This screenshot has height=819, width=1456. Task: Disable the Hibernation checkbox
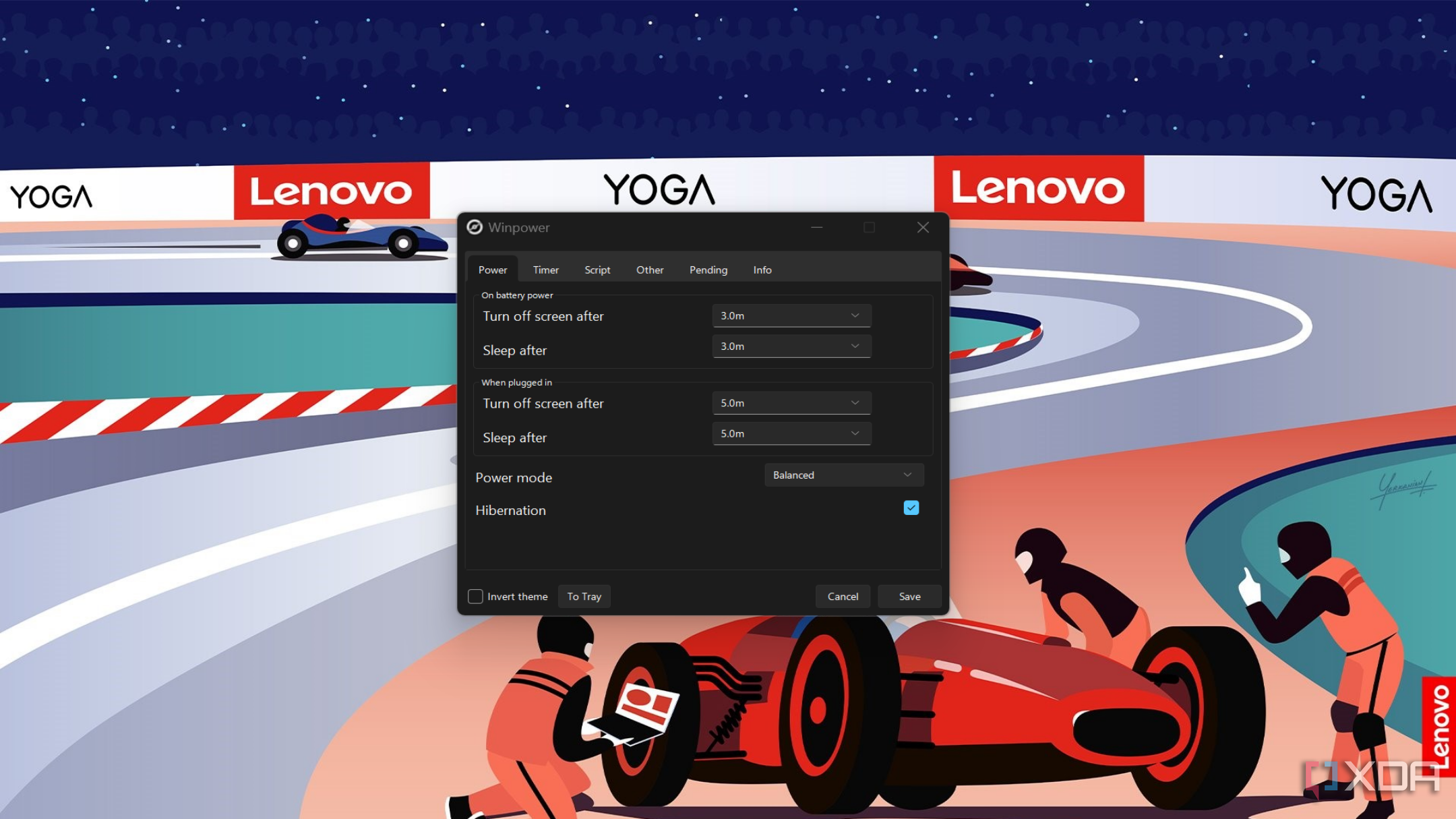911,508
